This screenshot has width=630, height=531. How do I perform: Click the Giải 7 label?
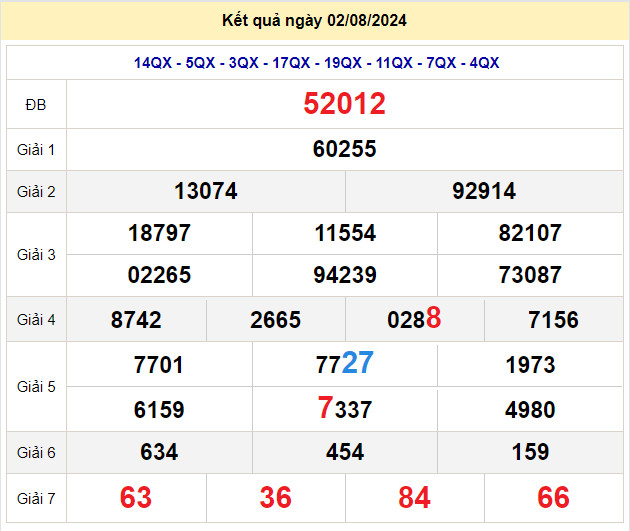coord(36,498)
